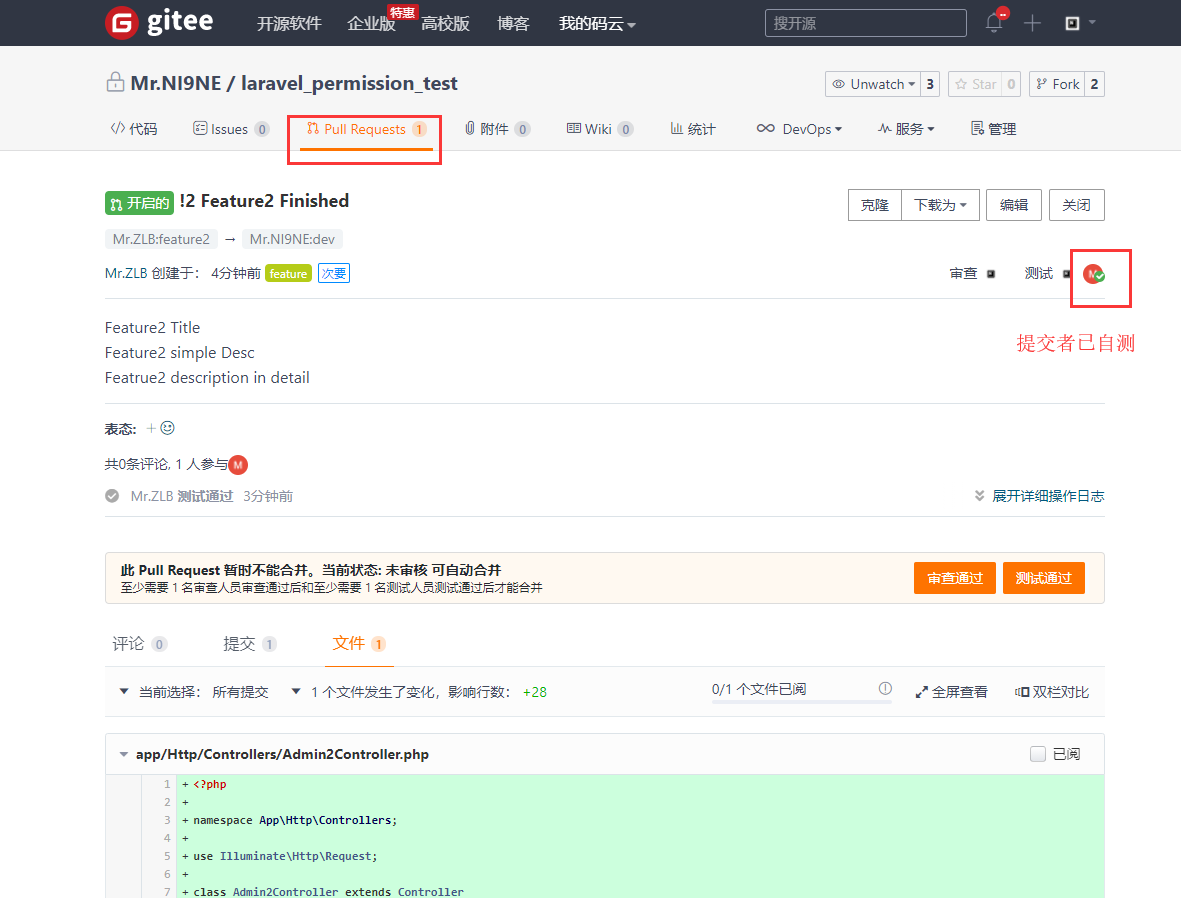The height and width of the screenshot is (898, 1181).
Task: Open the 下载为 dropdown
Action: pyautogui.click(x=940, y=205)
